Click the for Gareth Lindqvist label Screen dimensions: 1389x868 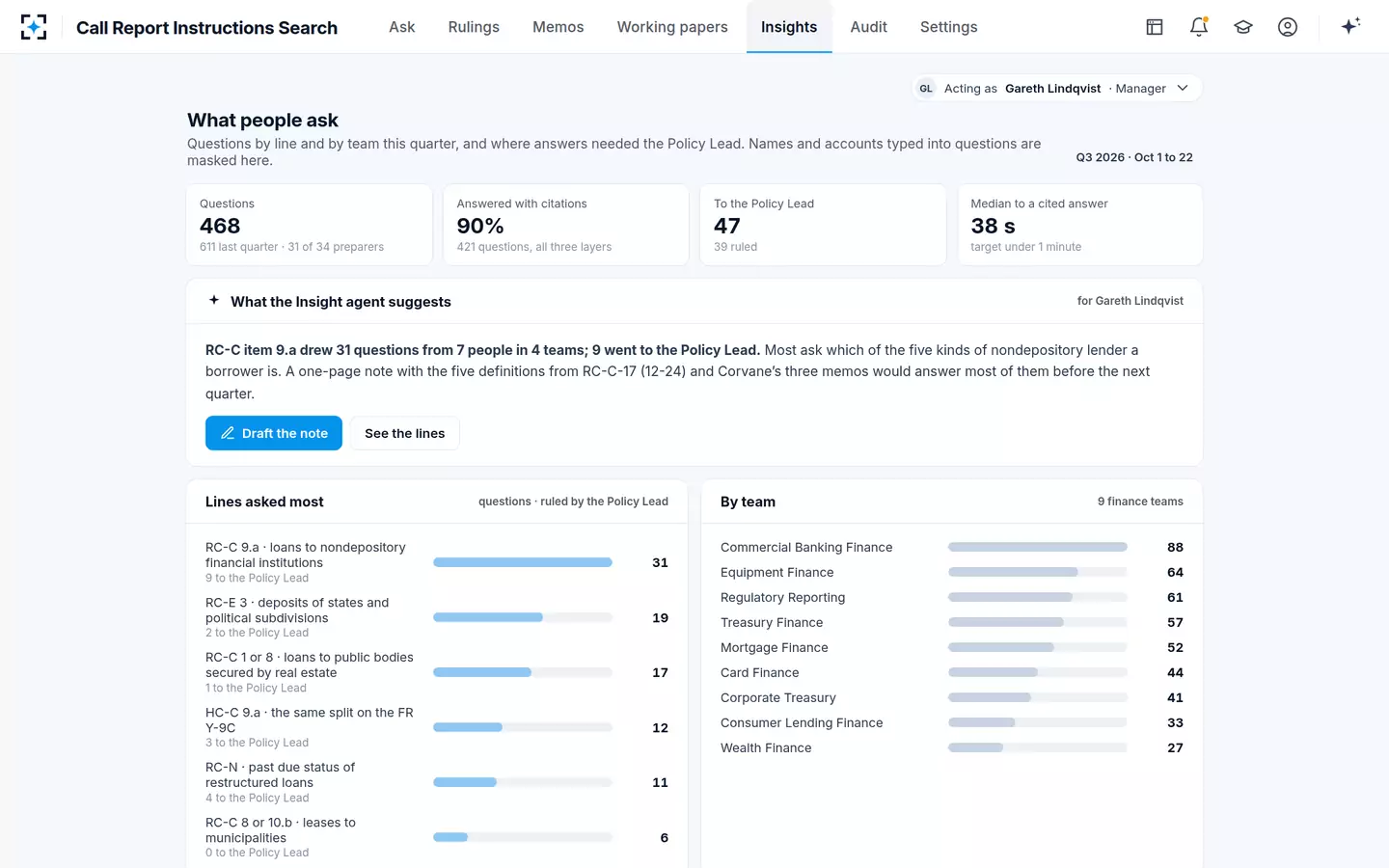pos(1130,301)
